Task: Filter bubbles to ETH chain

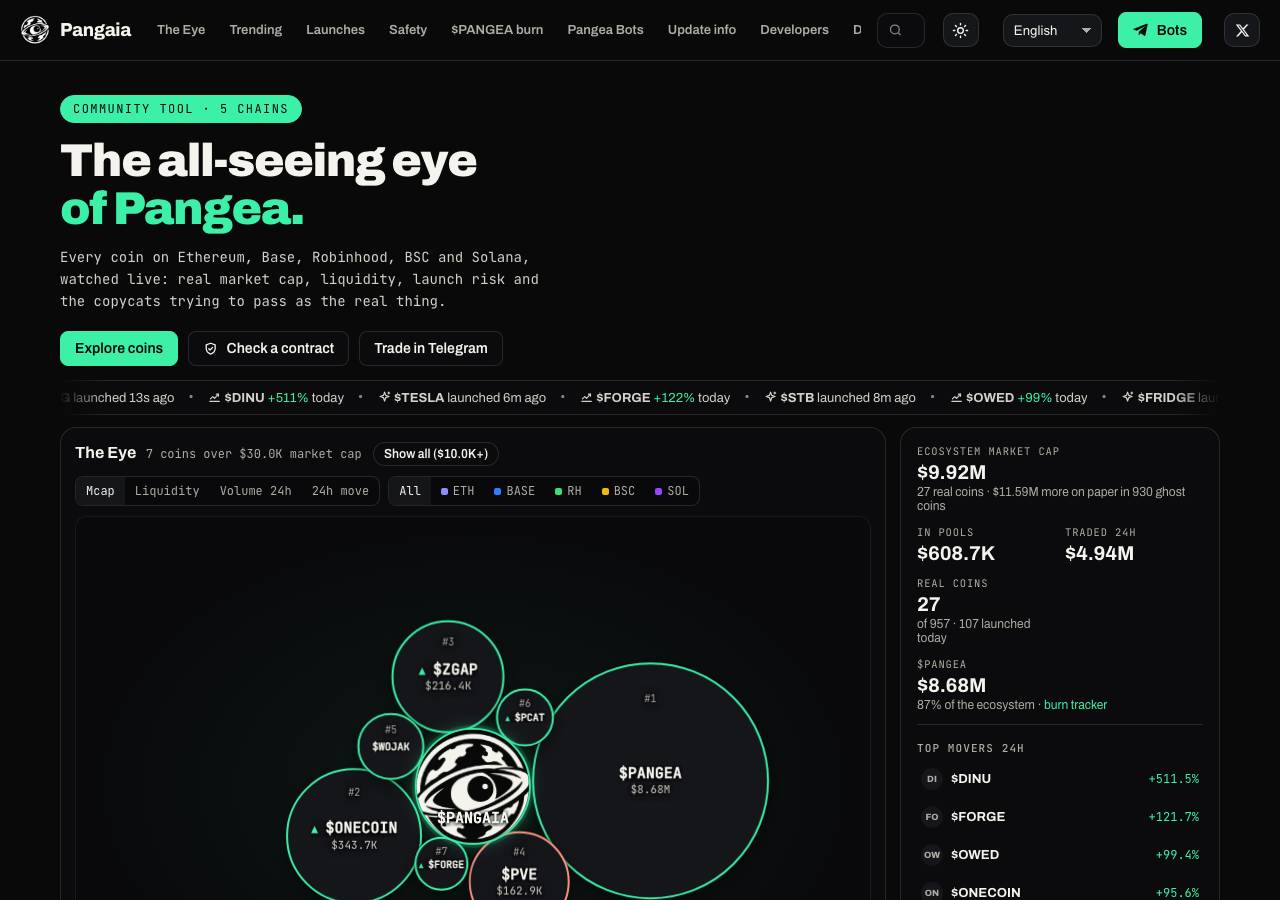Action: point(458,491)
